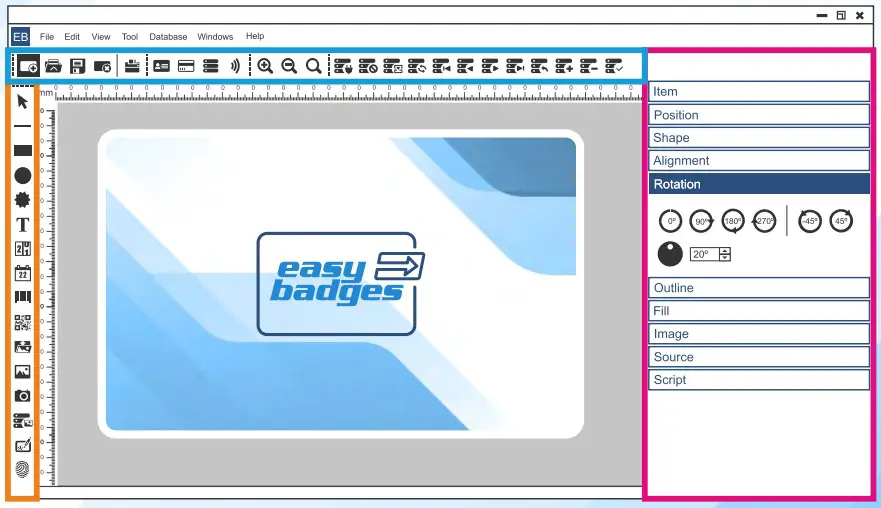Rotate by -45° button
This screenshot has height=508, width=881.
tap(810, 221)
